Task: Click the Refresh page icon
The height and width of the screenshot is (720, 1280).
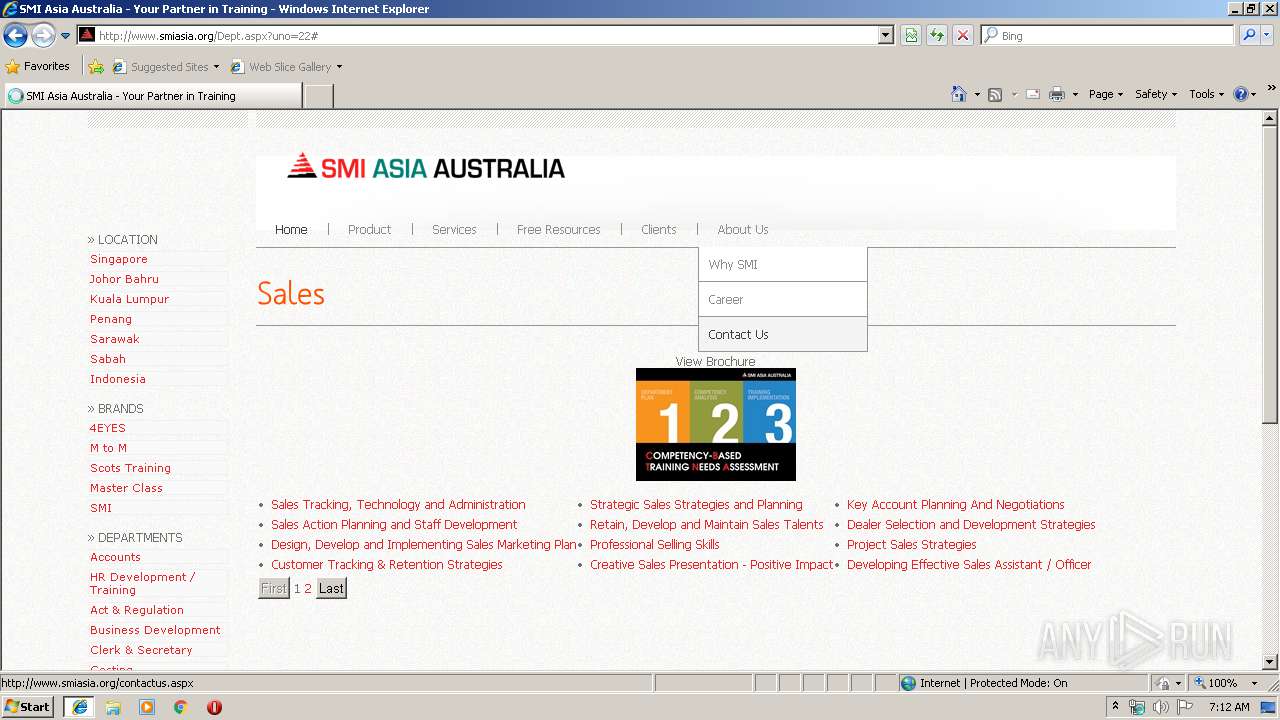Action: [x=937, y=35]
